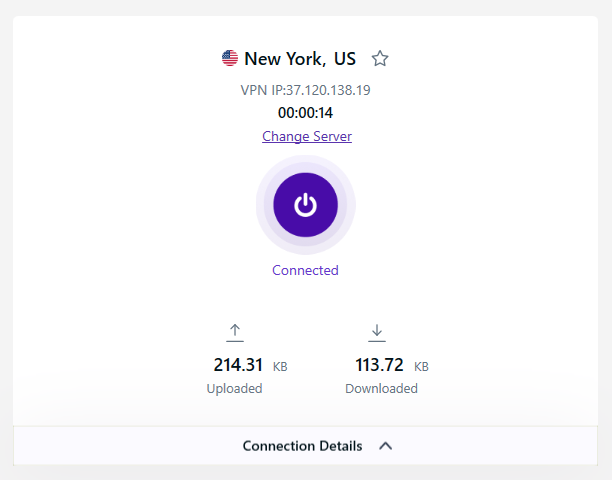
Task: Disconnect VPN using the power button
Action: [305, 205]
